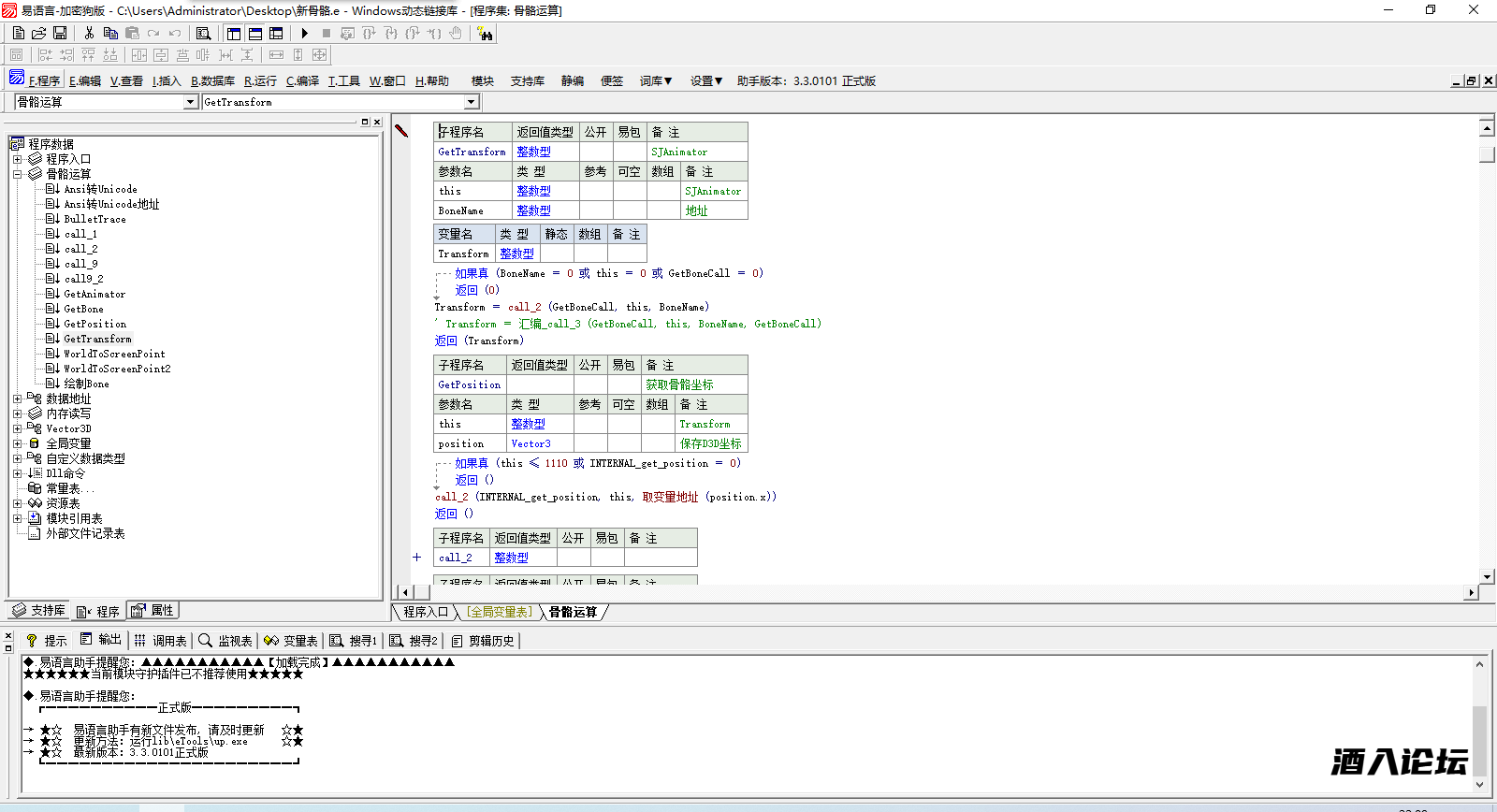Expand the Dll命令 tree node
The width and height of the screenshot is (1497, 812).
point(17,473)
